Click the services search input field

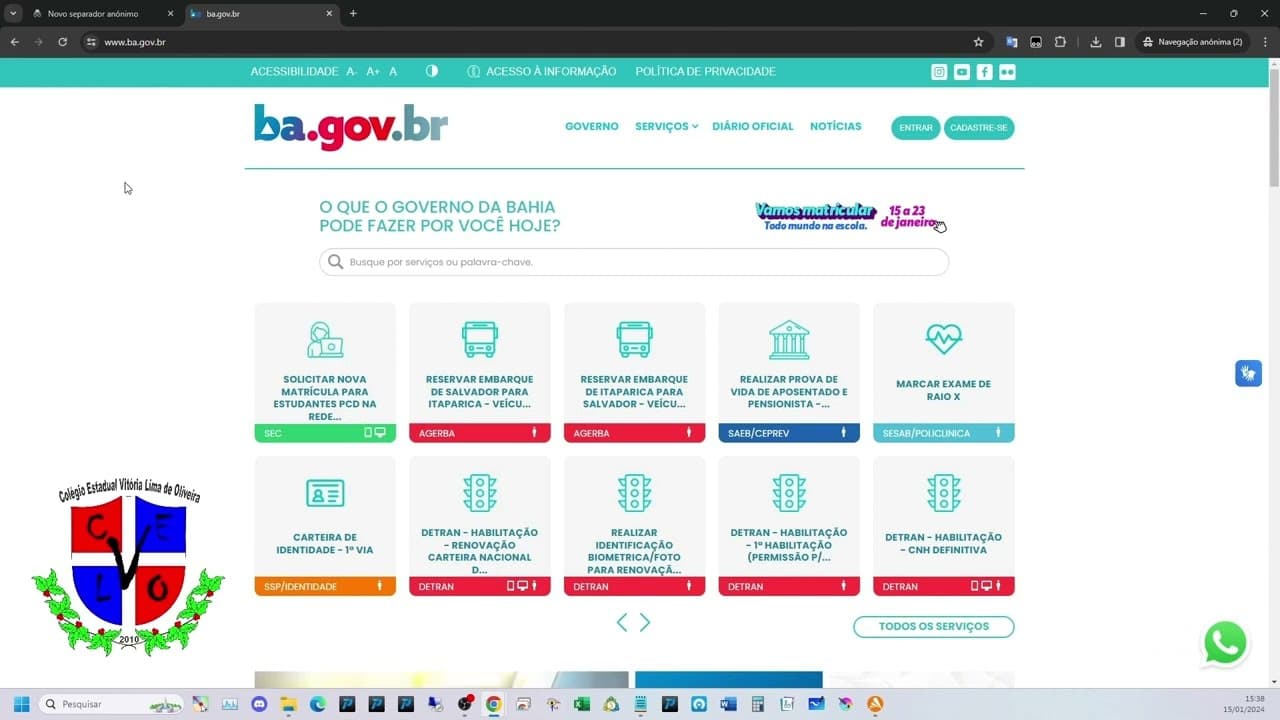[634, 262]
